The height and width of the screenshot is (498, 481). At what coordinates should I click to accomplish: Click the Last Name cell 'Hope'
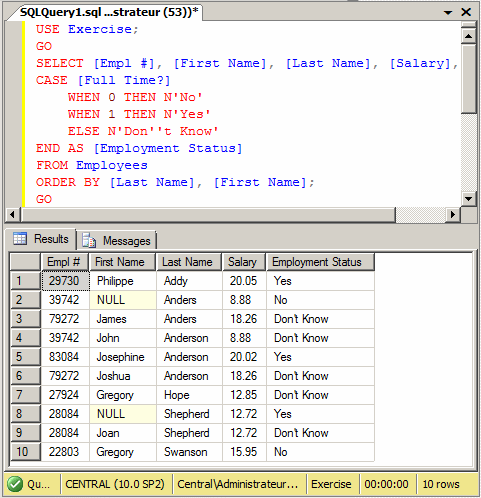coord(189,395)
